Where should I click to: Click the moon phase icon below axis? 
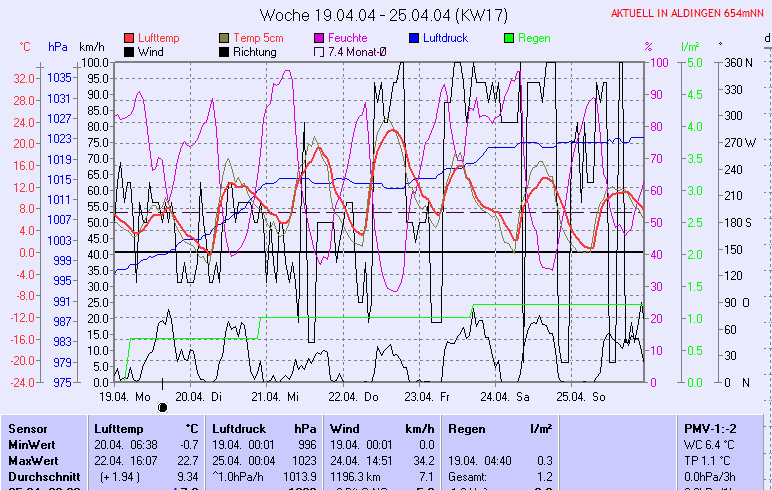pos(163,407)
